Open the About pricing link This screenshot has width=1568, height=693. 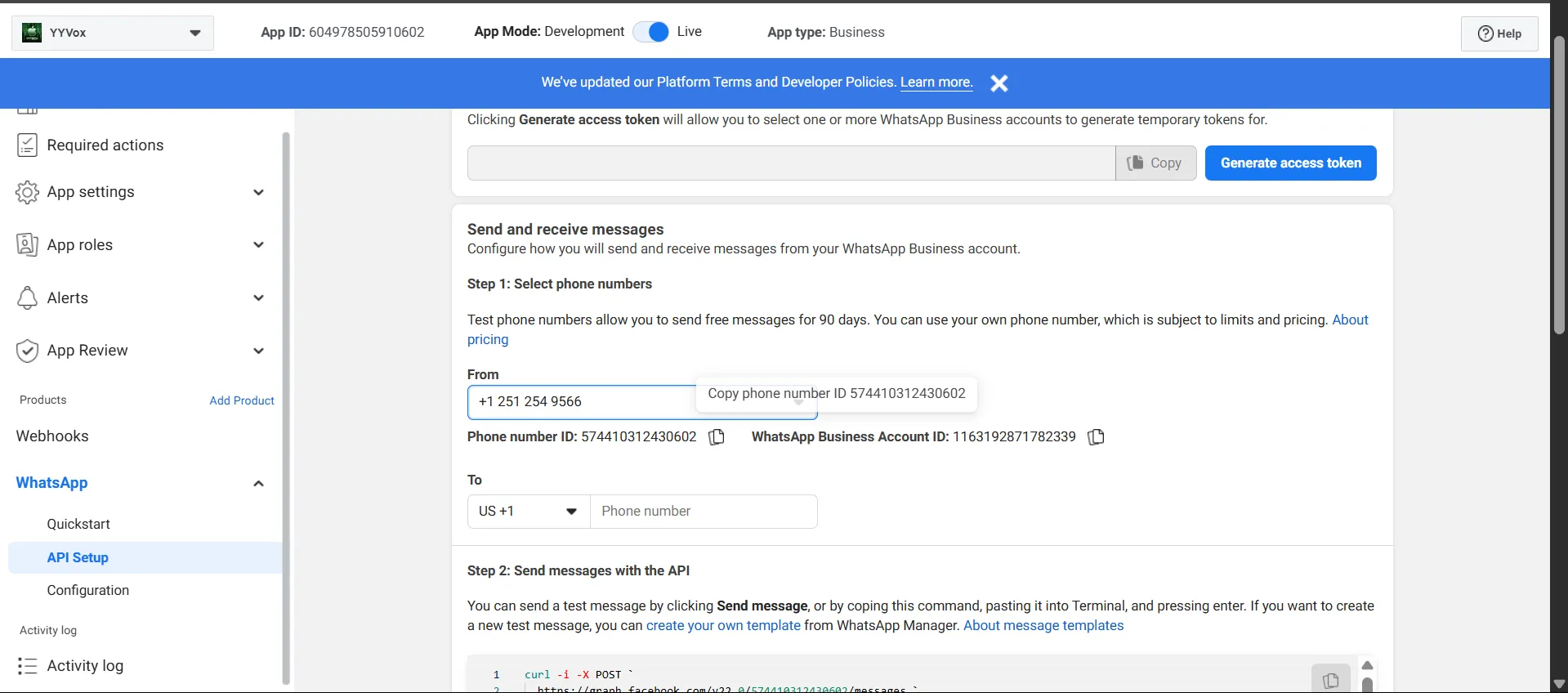coord(1351,320)
